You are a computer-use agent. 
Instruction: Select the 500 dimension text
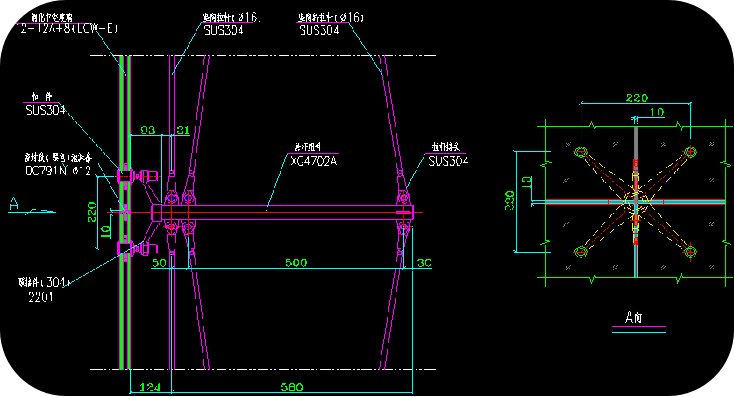pyautogui.click(x=296, y=262)
